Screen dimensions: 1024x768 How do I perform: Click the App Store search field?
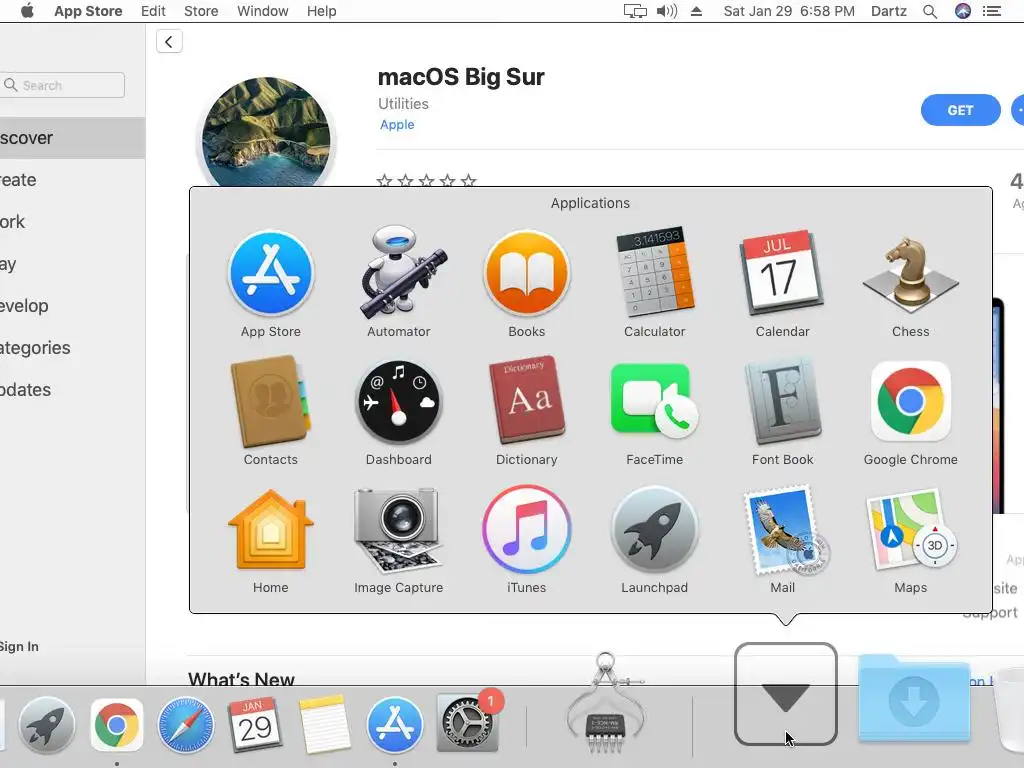pos(62,85)
